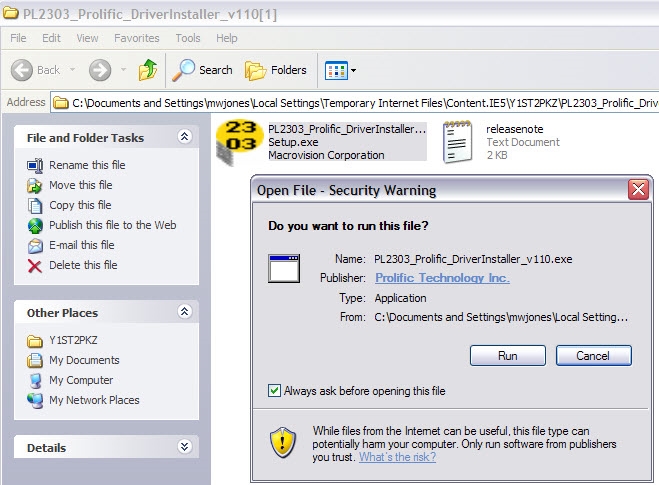Select the PL2303 Setup.exe file icon
This screenshot has height=485, width=659.
241,142
